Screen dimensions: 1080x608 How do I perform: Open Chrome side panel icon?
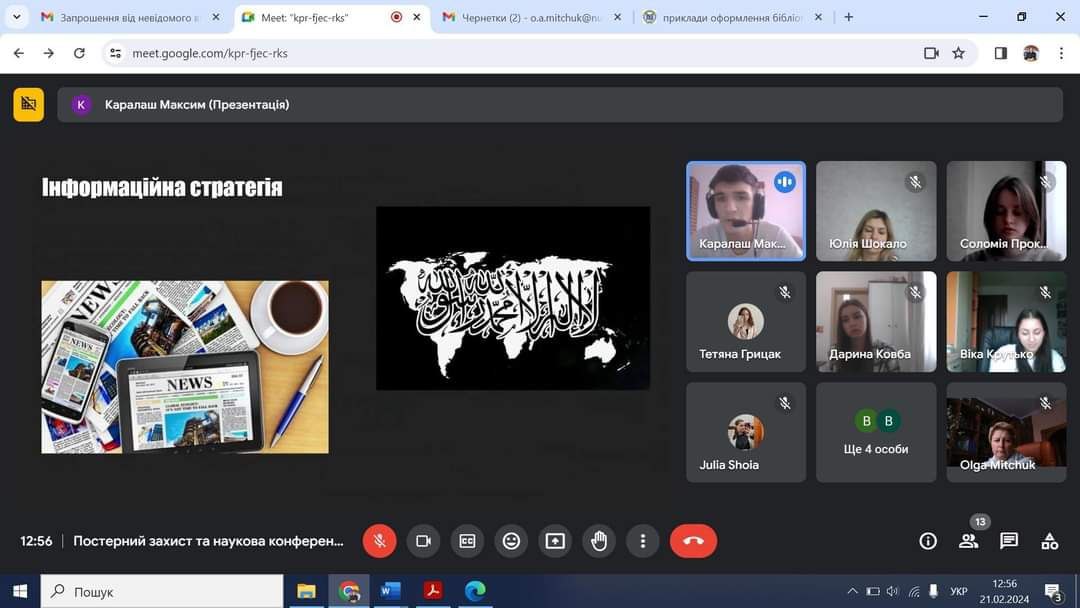[1001, 53]
